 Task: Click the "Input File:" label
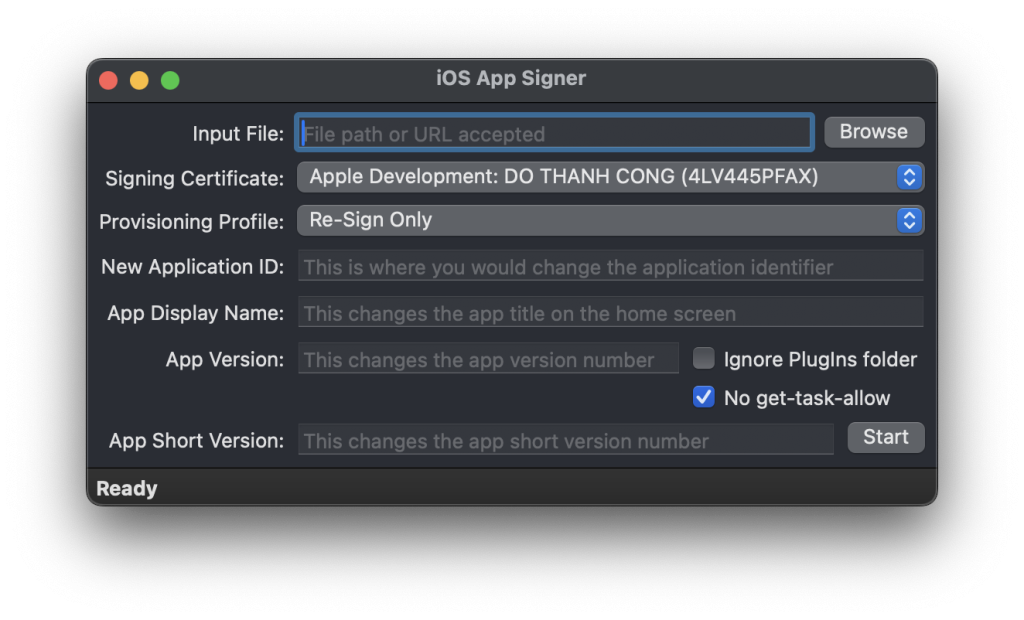click(x=238, y=134)
